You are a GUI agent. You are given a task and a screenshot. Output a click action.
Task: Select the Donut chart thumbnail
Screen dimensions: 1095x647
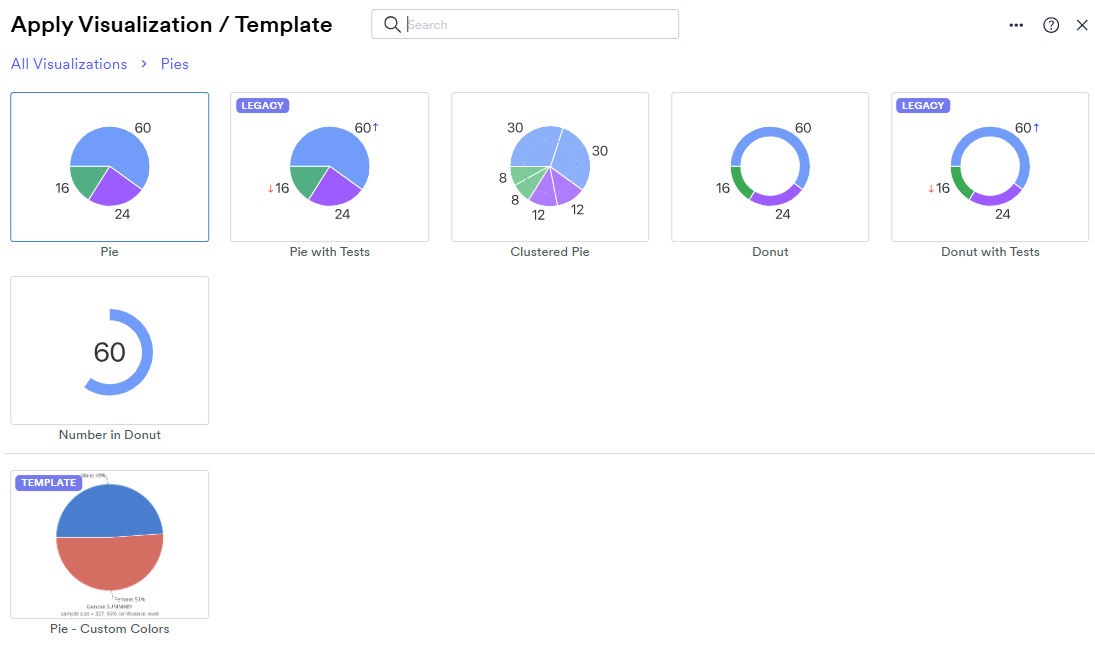[770, 167]
